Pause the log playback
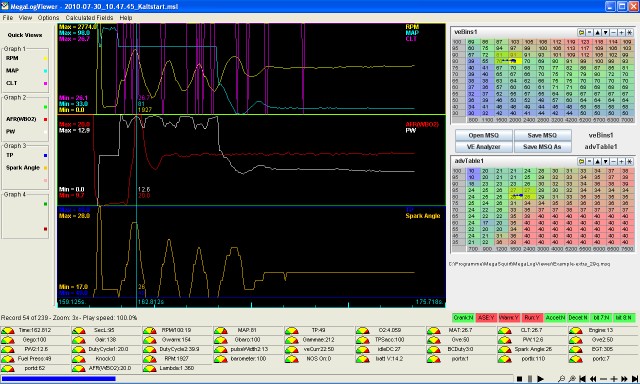Screen dimensions: 640x384 coord(530,379)
